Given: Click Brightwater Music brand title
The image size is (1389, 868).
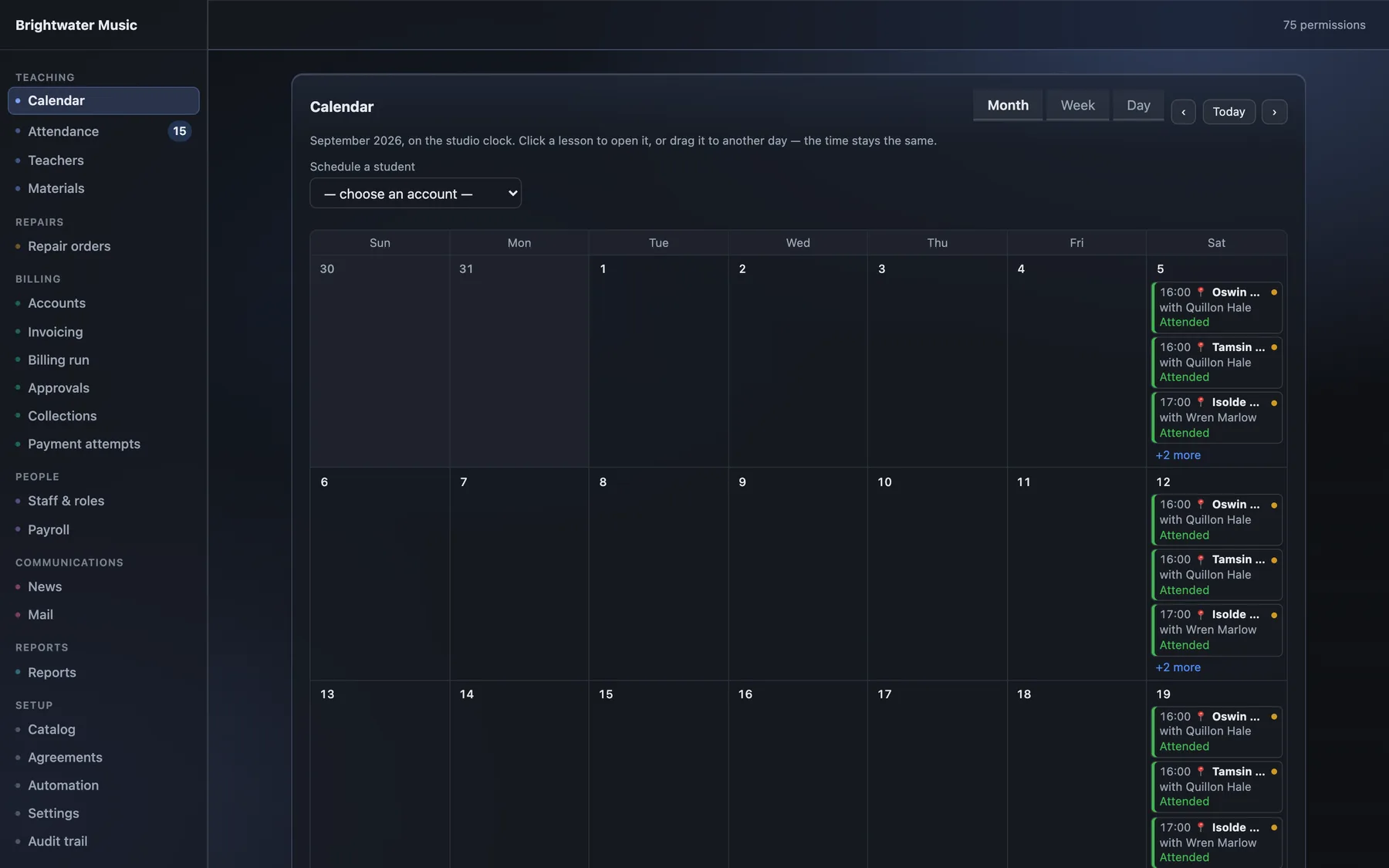Looking at the screenshot, I should tap(76, 25).
